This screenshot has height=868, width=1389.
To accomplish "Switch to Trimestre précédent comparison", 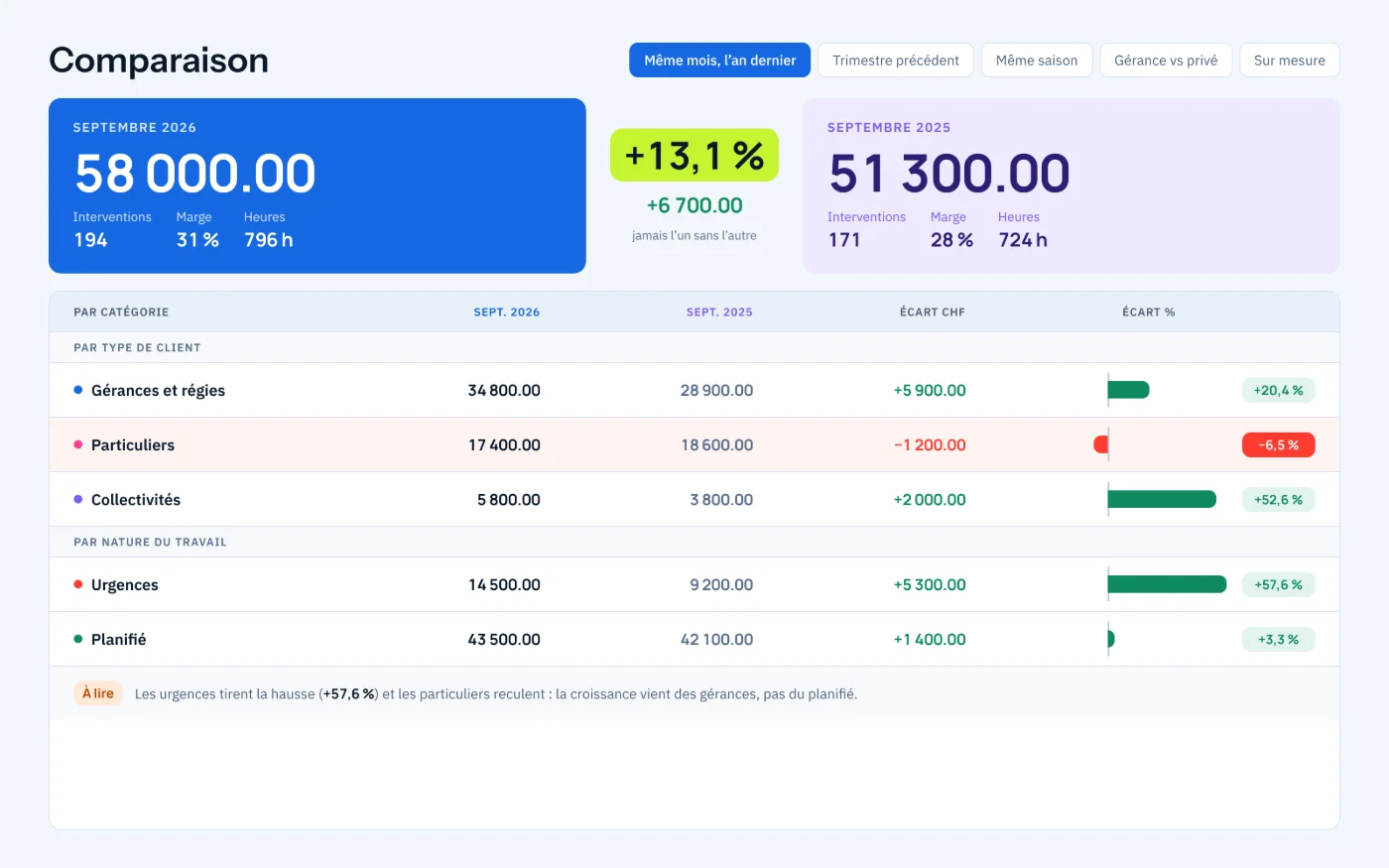I will 896,61.
